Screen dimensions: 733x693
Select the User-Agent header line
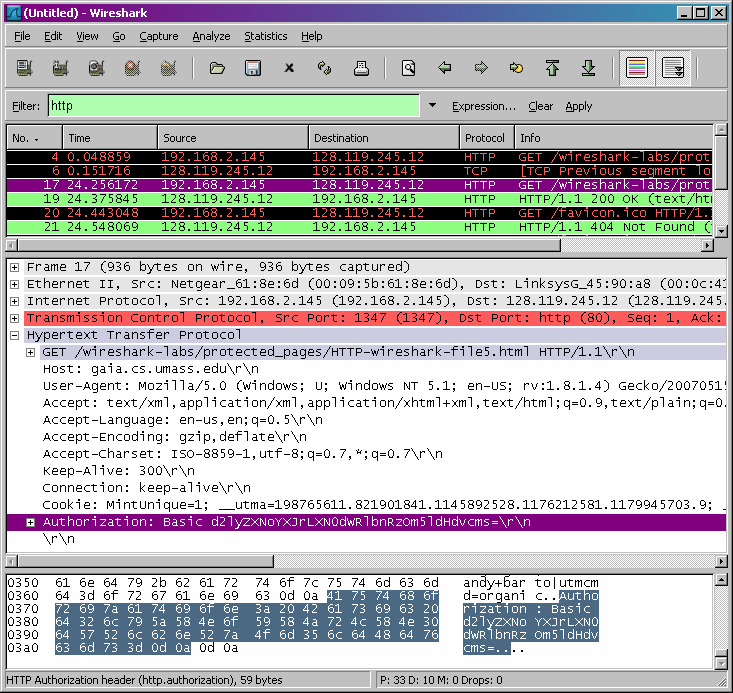pos(384,386)
